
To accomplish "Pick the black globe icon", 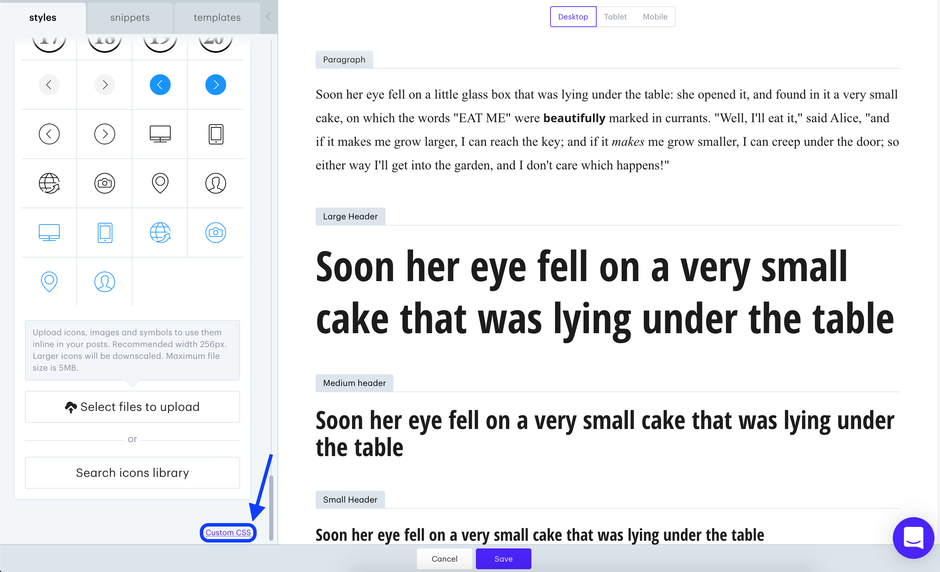I will (49, 183).
